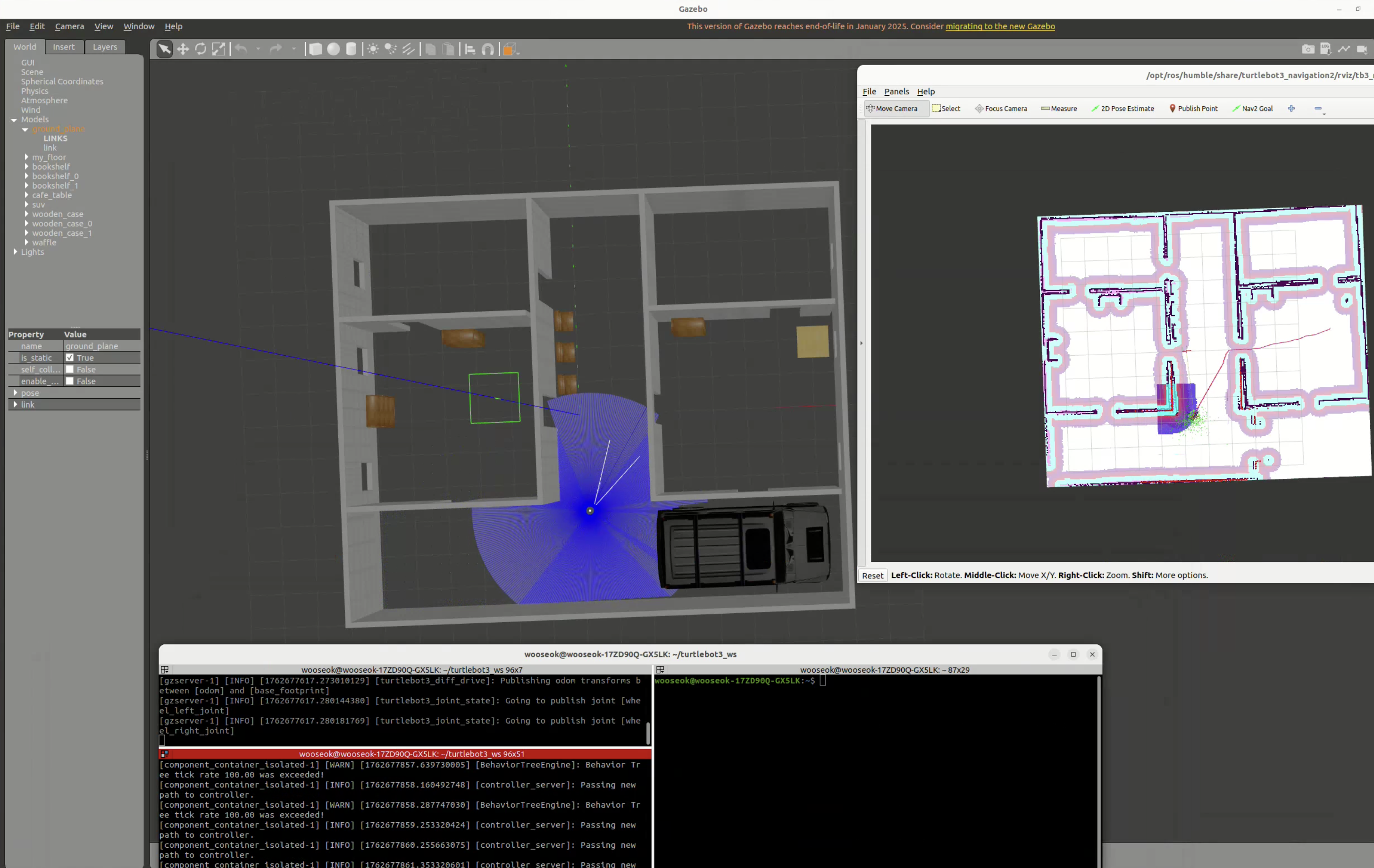Add a point light
This screenshot has width=1374, height=868.
[373, 49]
